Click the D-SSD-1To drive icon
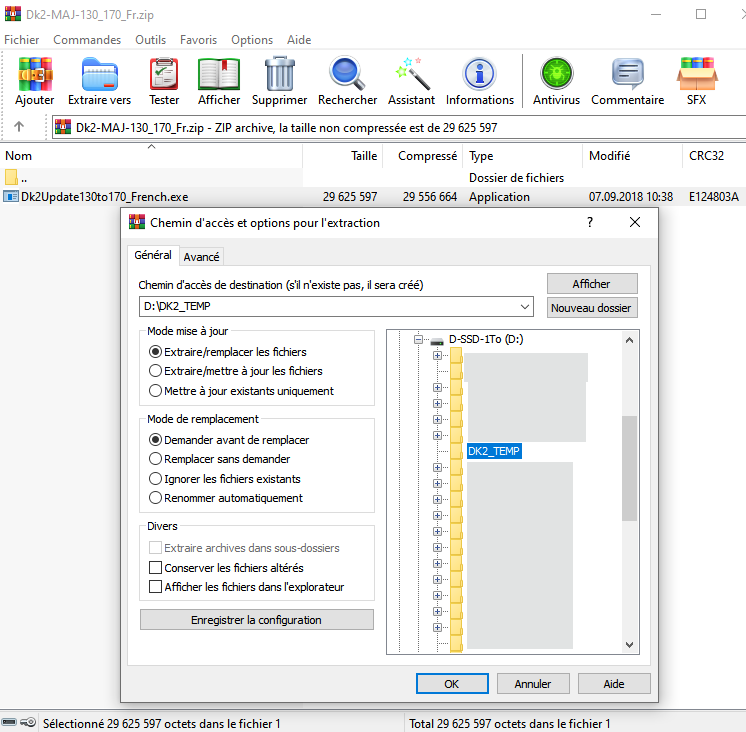The height and width of the screenshot is (732, 746). coord(437,341)
